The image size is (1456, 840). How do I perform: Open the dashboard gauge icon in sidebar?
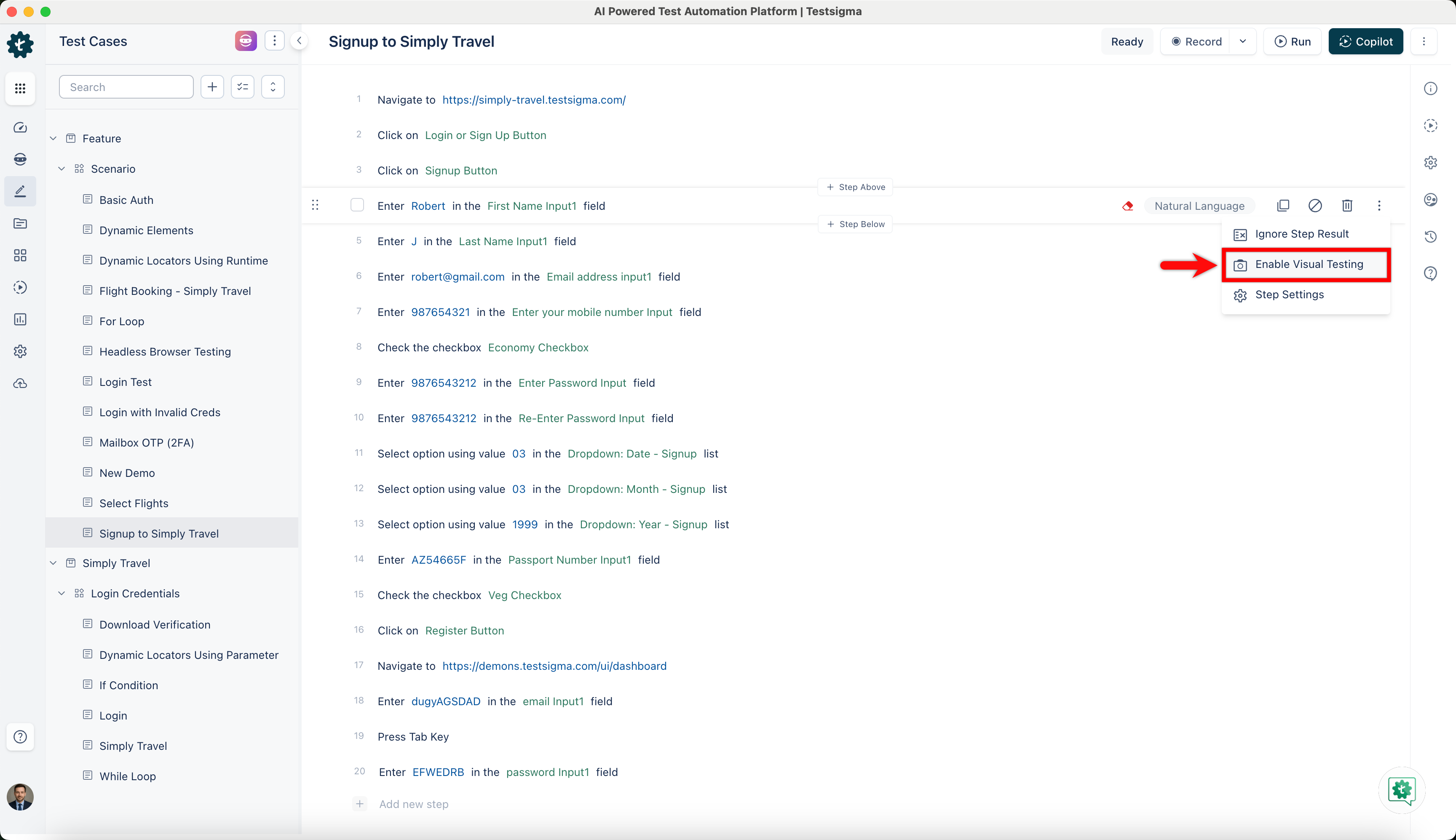click(20, 128)
